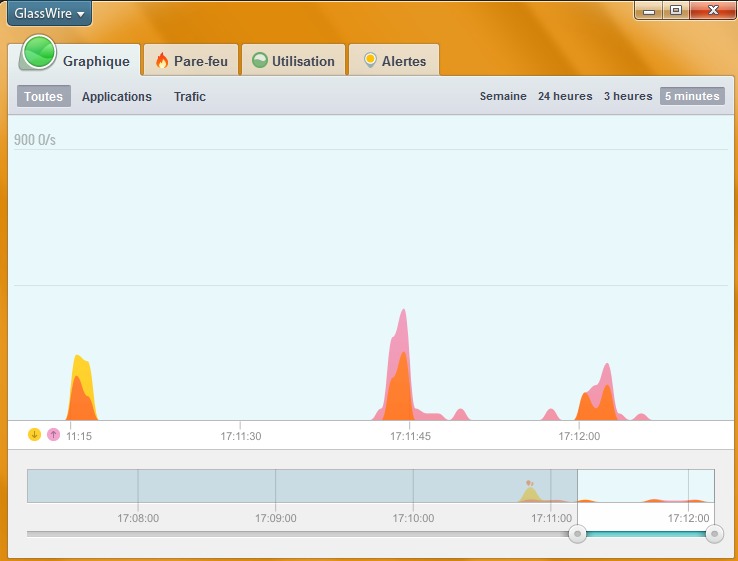
Task: Set time range to 3 heures
Action: 628,96
